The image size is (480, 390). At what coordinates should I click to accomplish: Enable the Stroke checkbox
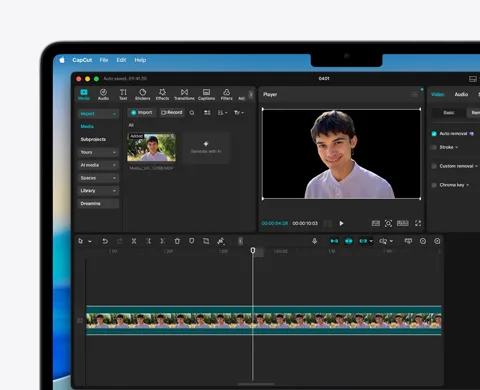434,147
